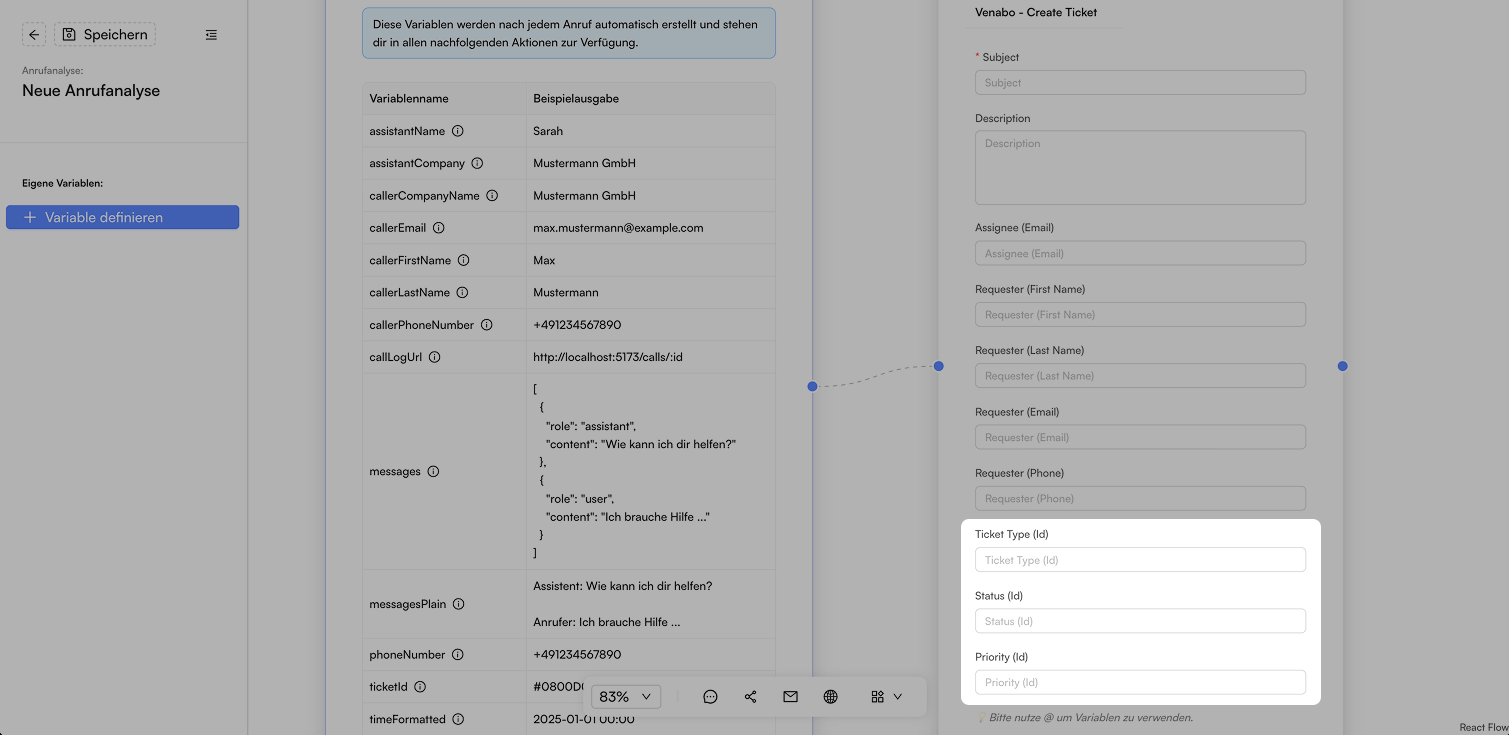Click the back arrow button

tap(34, 35)
